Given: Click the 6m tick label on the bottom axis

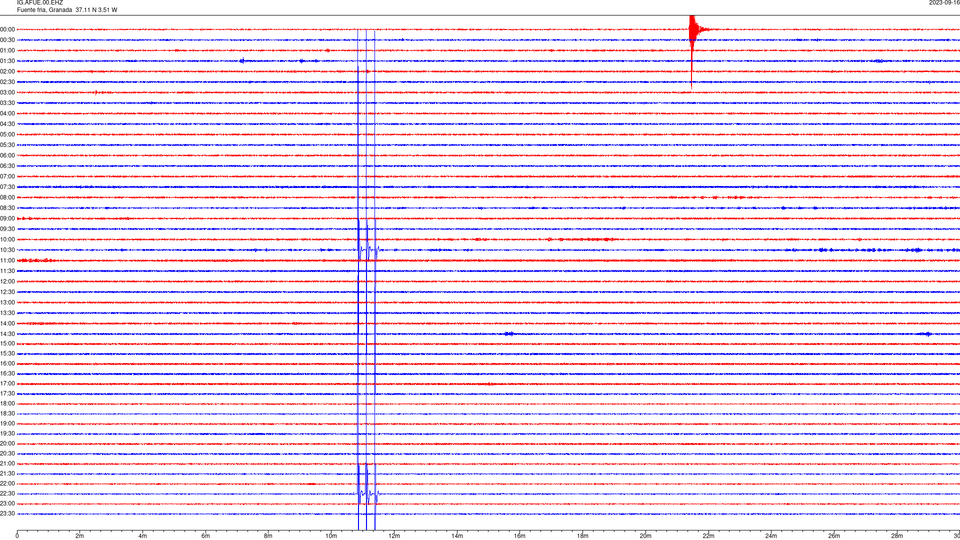Looking at the screenshot, I should pyautogui.click(x=206, y=536).
